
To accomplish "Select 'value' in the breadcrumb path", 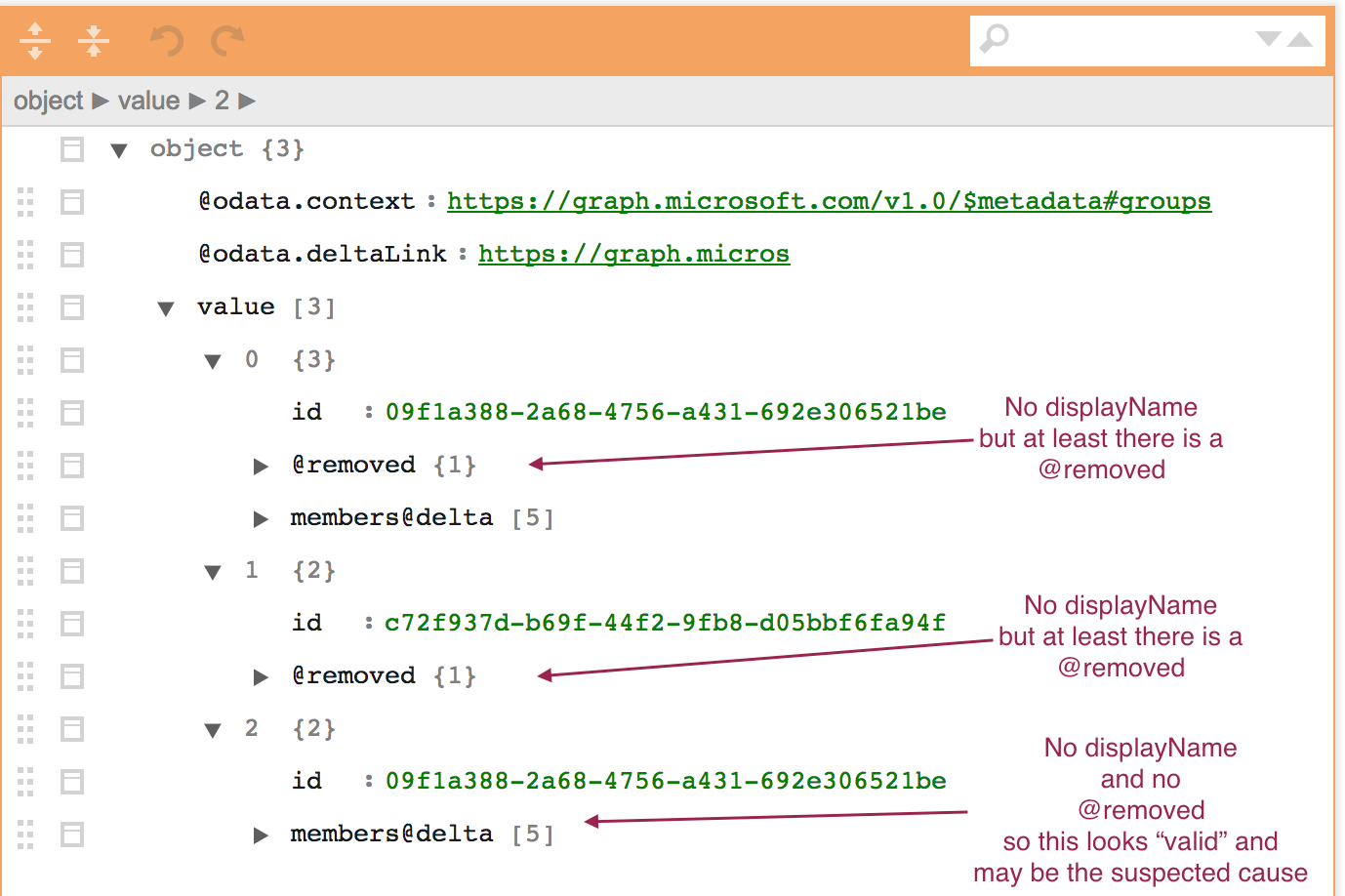I will [148, 101].
